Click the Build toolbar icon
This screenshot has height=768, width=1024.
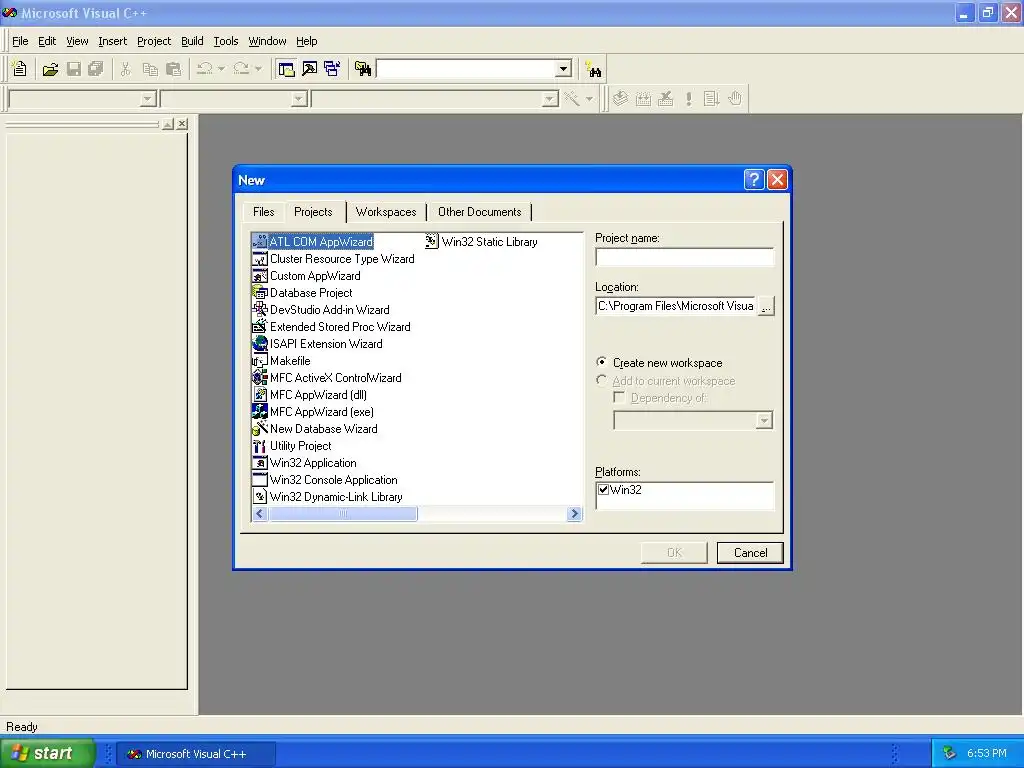[643, 99]
